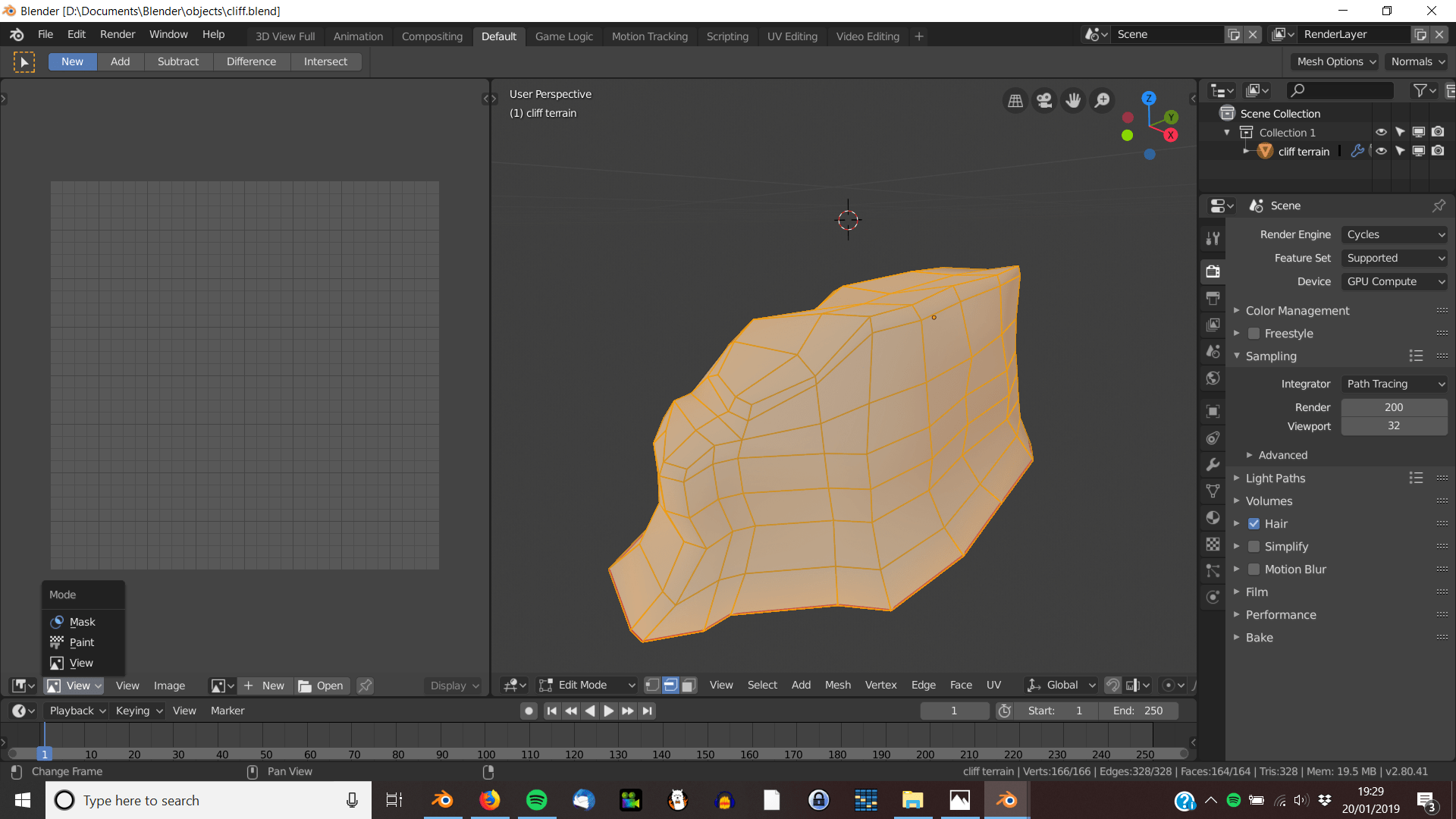Open the Particle properties icon

click(1213, 570)
